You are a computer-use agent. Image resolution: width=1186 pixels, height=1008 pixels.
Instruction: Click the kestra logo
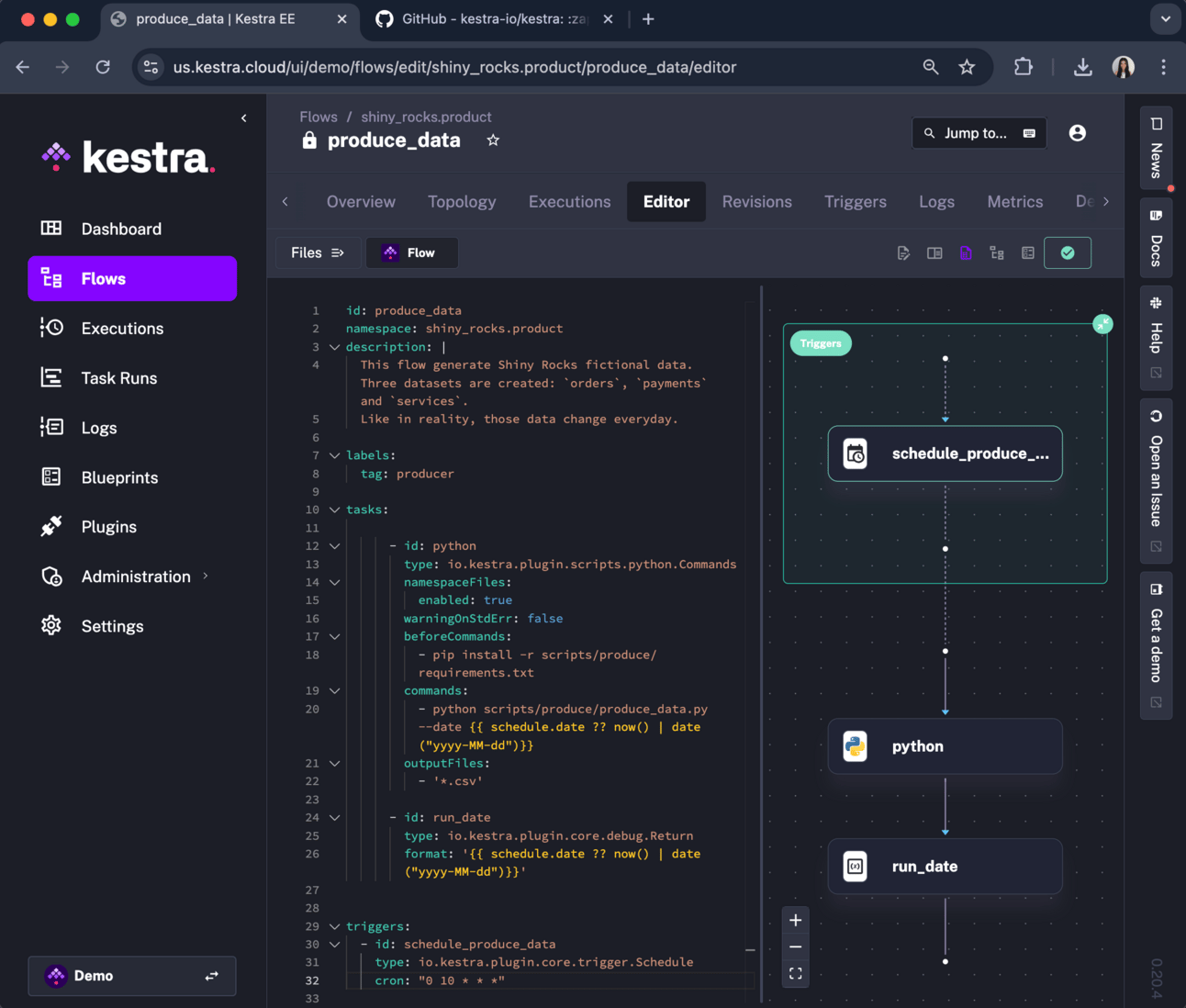(x=129, y=157)
